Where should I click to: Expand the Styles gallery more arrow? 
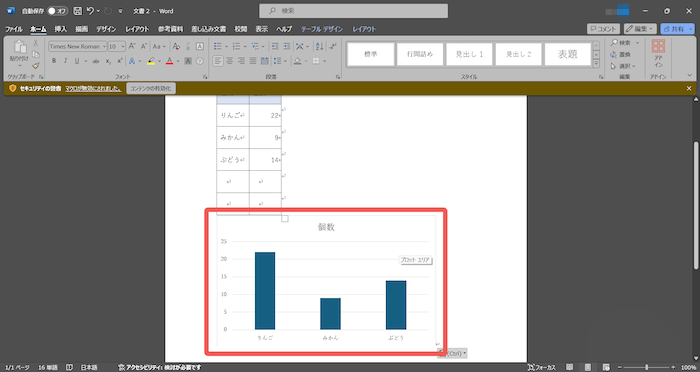coord(596,63)
